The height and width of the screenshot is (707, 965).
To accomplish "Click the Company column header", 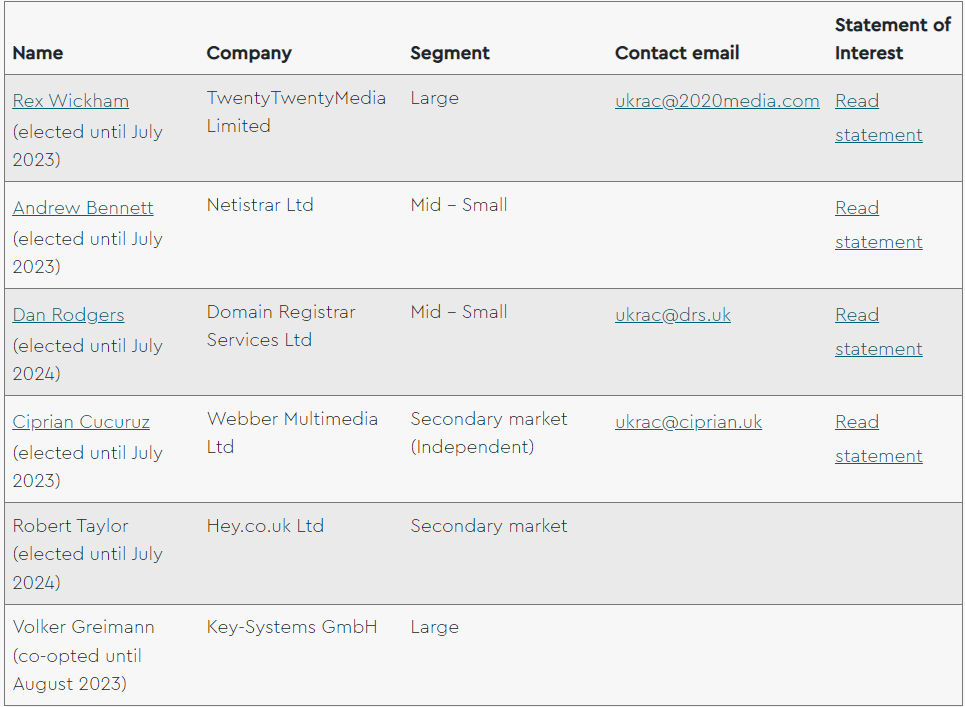I will 249,53.
